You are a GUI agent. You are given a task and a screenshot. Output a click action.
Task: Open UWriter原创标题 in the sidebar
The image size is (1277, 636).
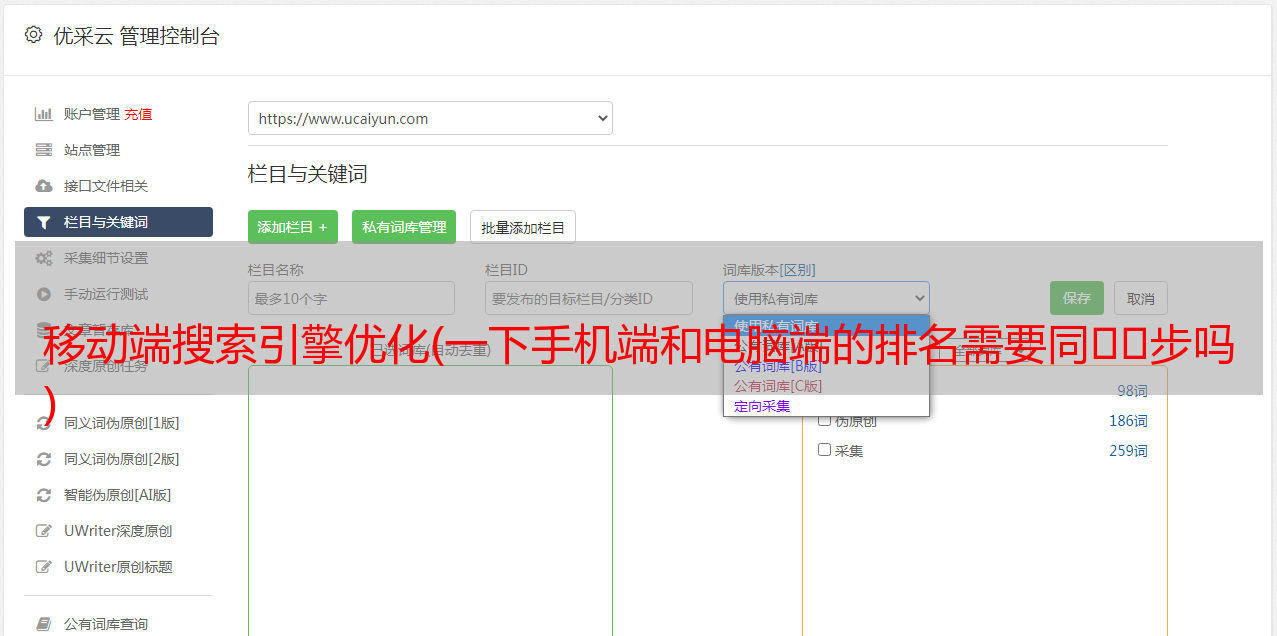[118, 567]
